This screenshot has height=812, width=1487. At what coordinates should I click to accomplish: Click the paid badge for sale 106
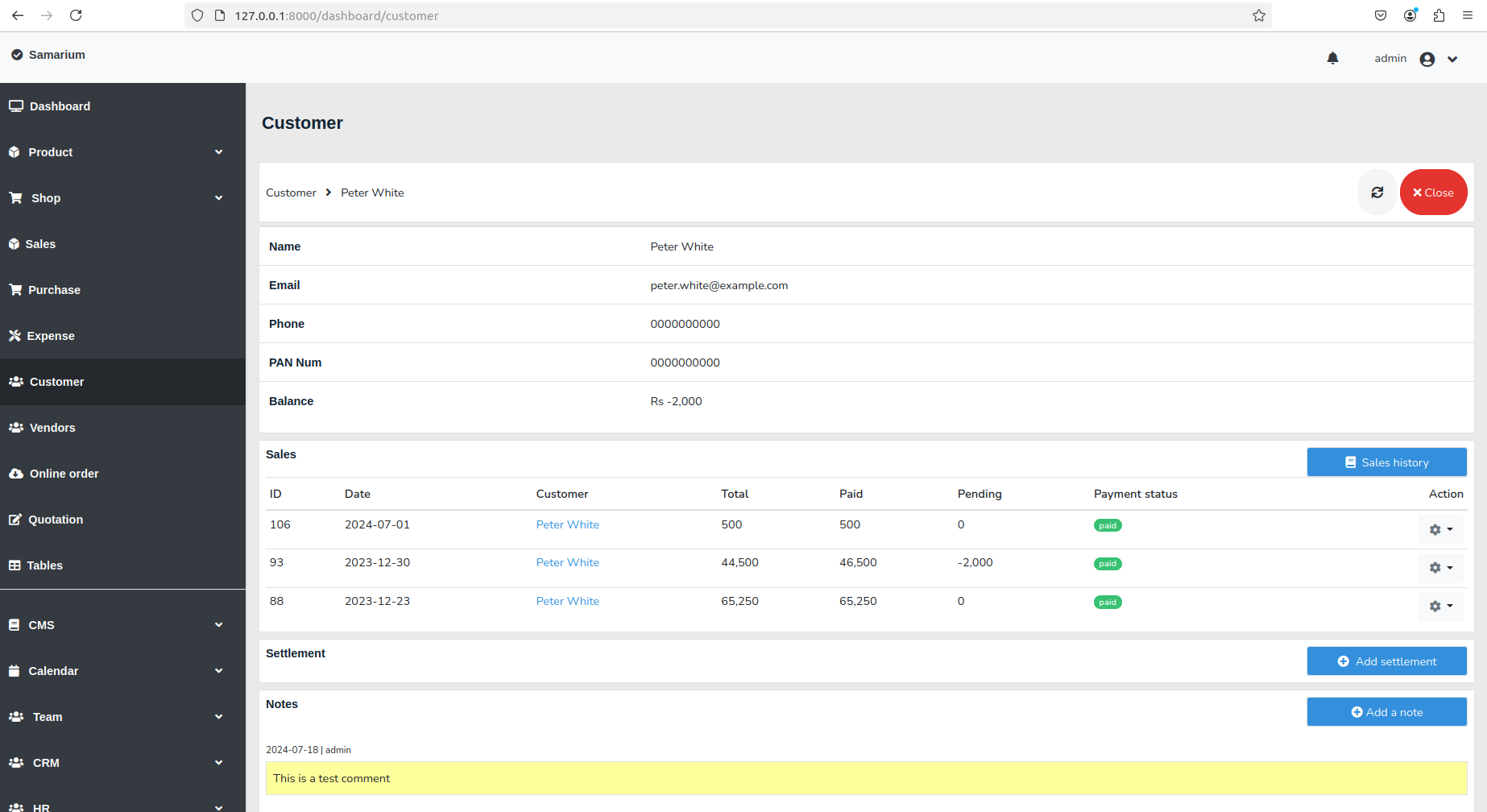pos(1108,525)
